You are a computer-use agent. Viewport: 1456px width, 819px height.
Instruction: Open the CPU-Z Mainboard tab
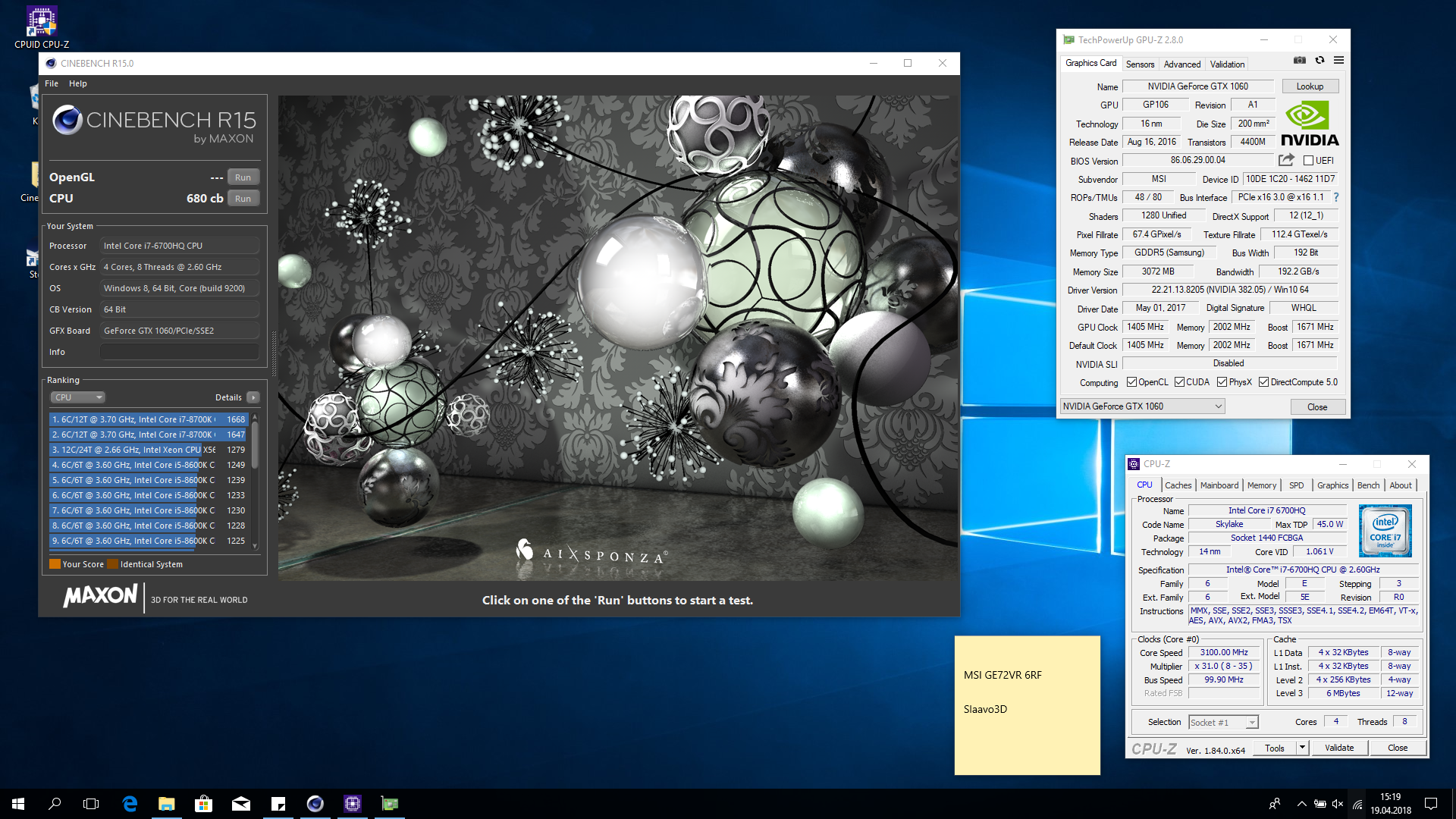click(x=1219, y=485)
